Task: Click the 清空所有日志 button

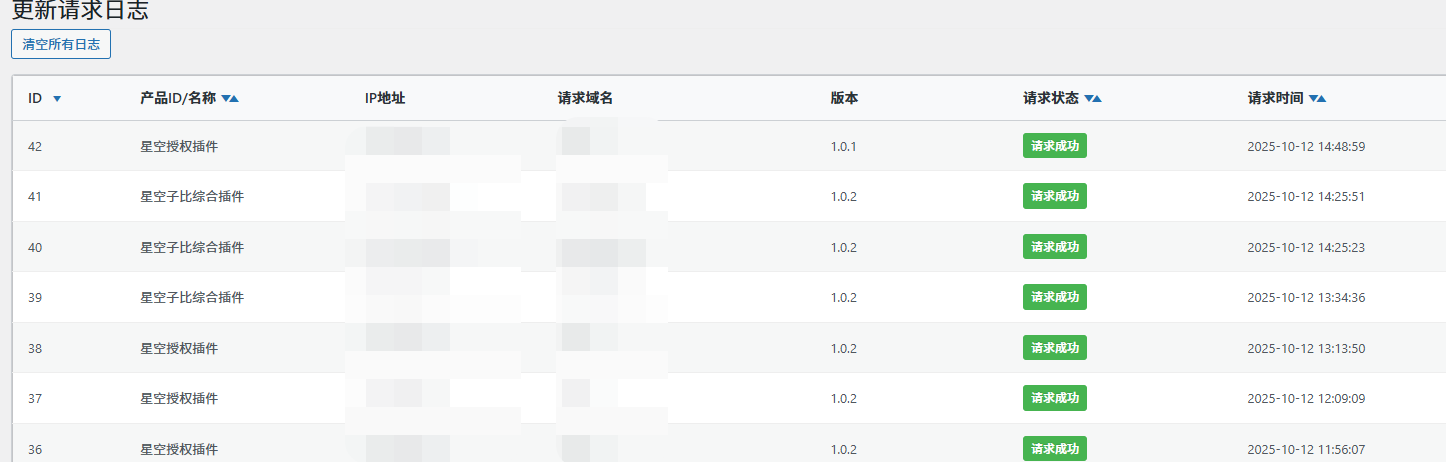Action: point(61,44)
